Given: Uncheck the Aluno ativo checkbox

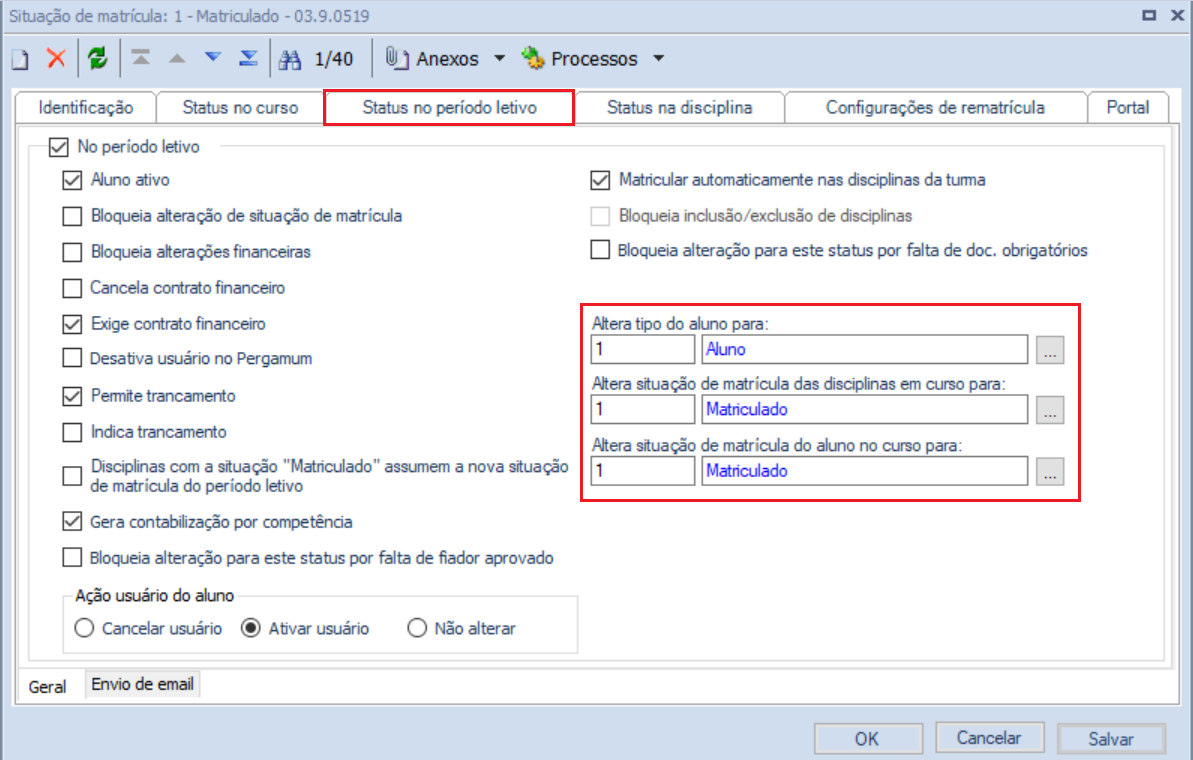Looking at the screenshot, I should pos(72,180).
